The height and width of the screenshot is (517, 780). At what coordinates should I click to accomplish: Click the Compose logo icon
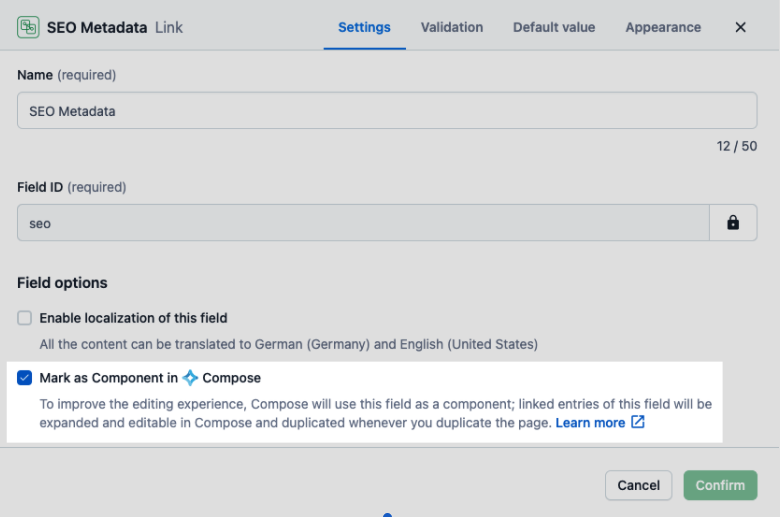190,378
